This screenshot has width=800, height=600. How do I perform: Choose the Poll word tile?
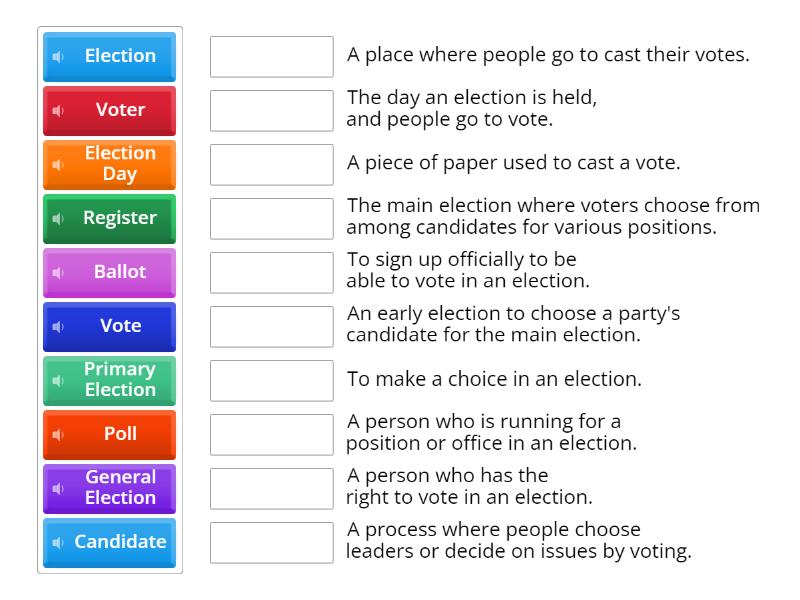pyautogui.click(x=120, y=434)
